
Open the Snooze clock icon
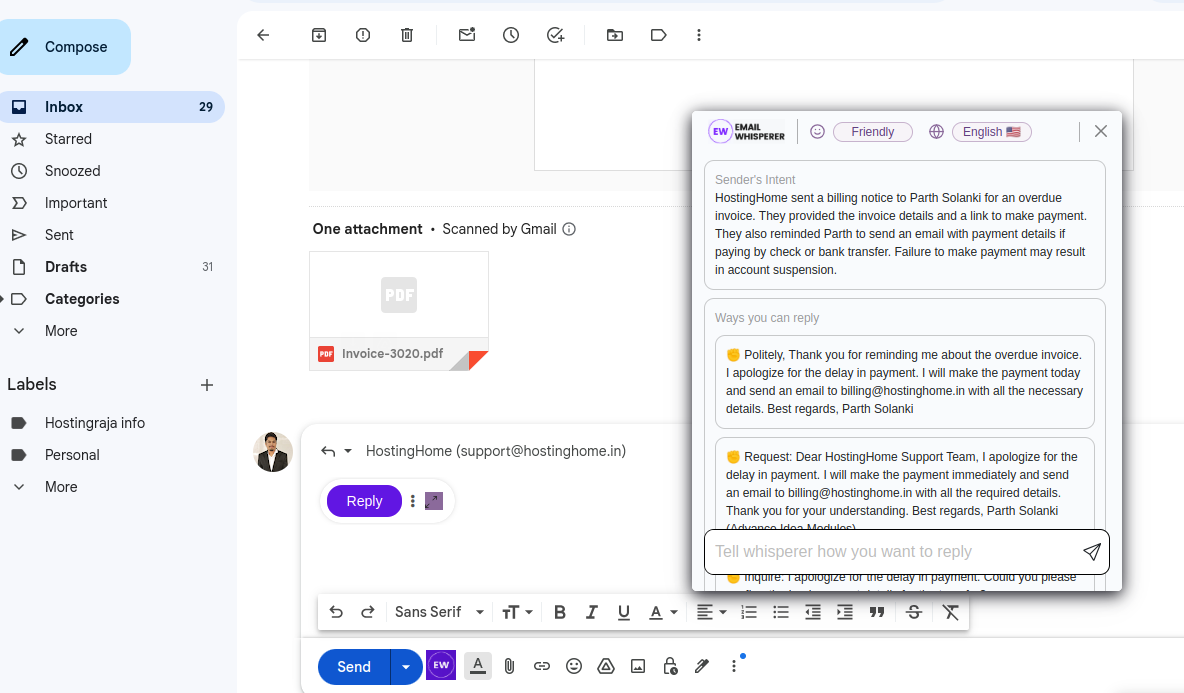pyautogui.click(x=511, y=35)
